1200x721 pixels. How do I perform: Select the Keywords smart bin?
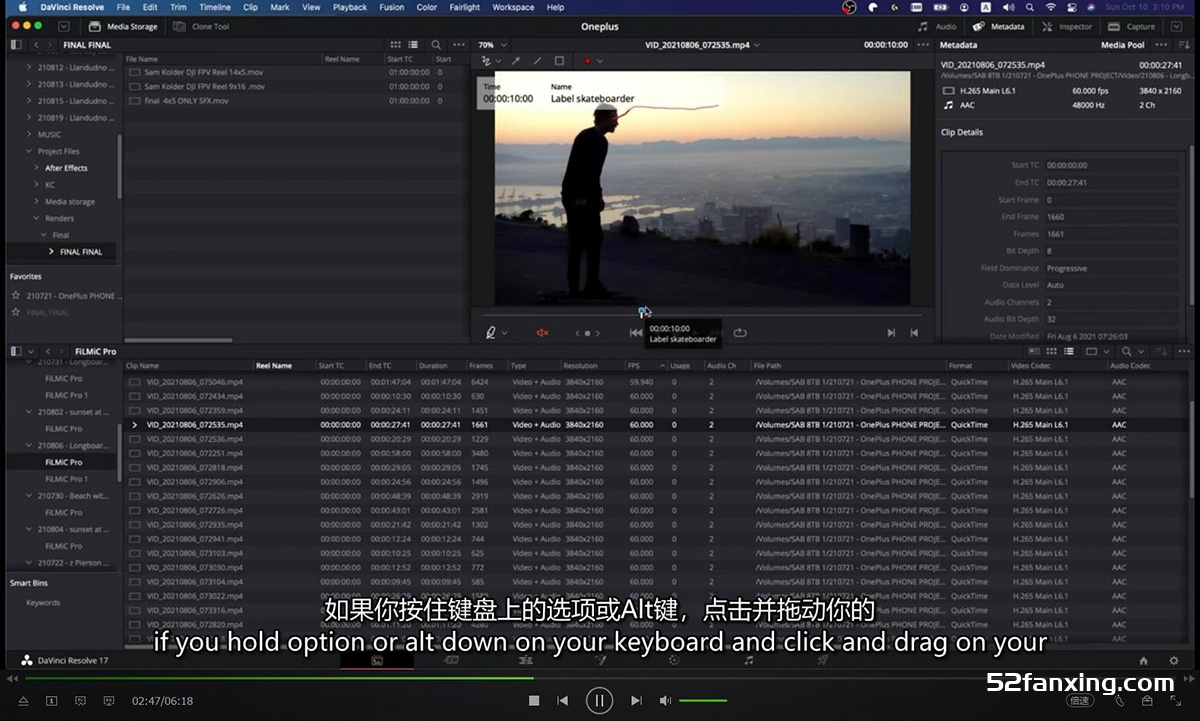pos(43,603)
